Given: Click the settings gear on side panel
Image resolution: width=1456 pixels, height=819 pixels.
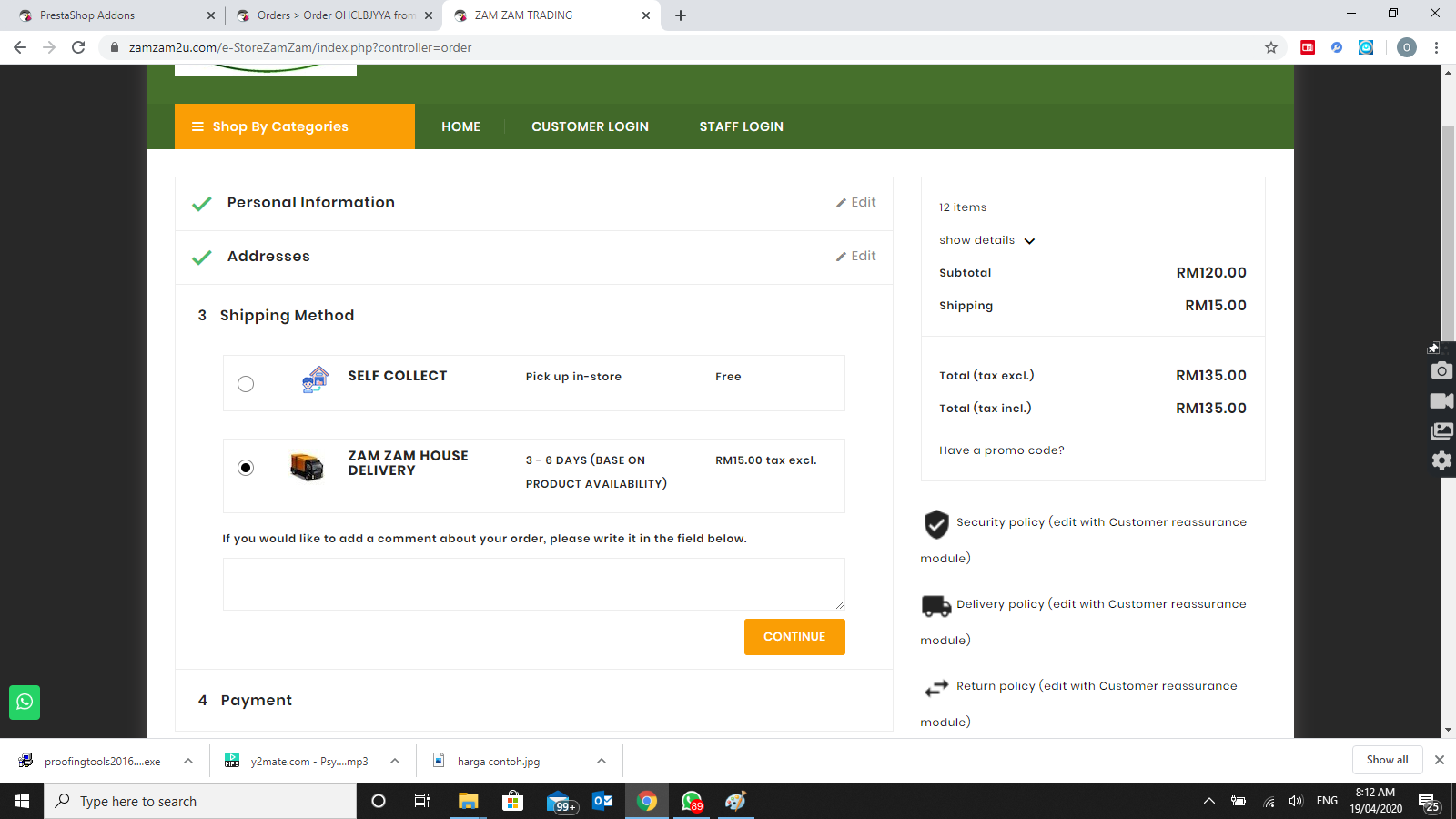Looking at the screenshot, I should tap(1441, 460).
